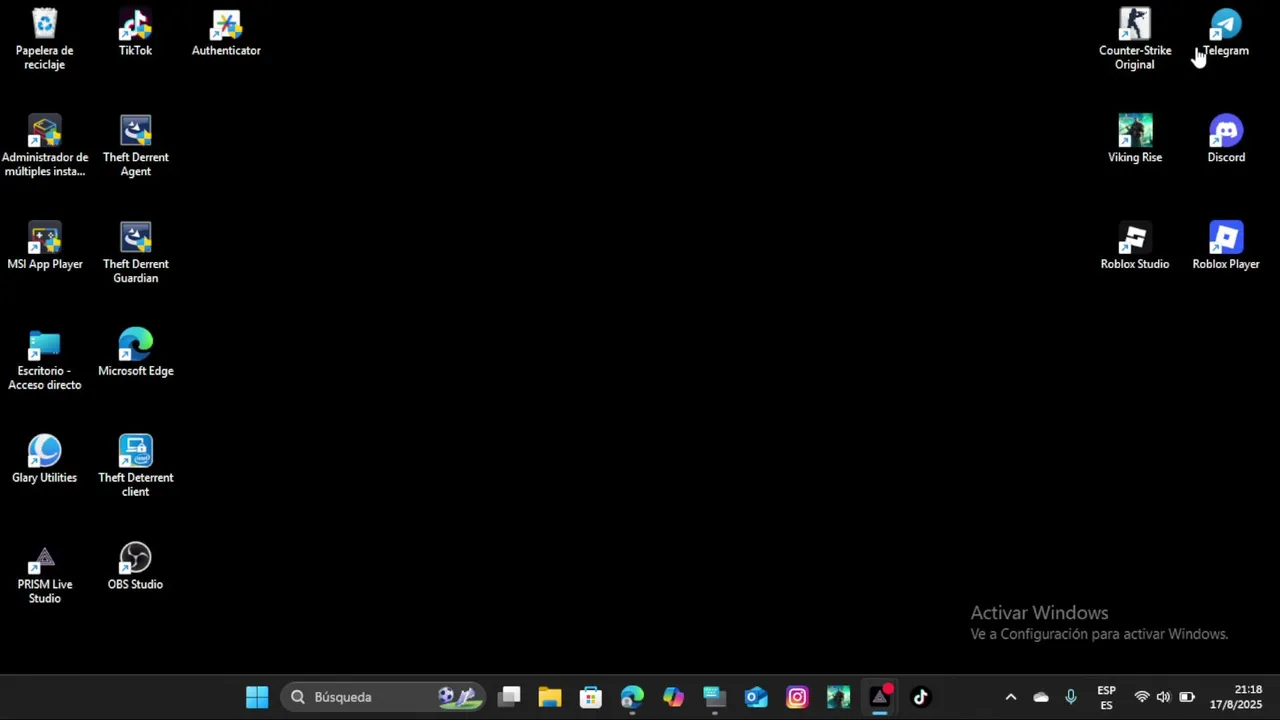The image size is (1280, 720).
Task: Open Wi-Fi network quick settings
Action: click(x=1142, y=697)
